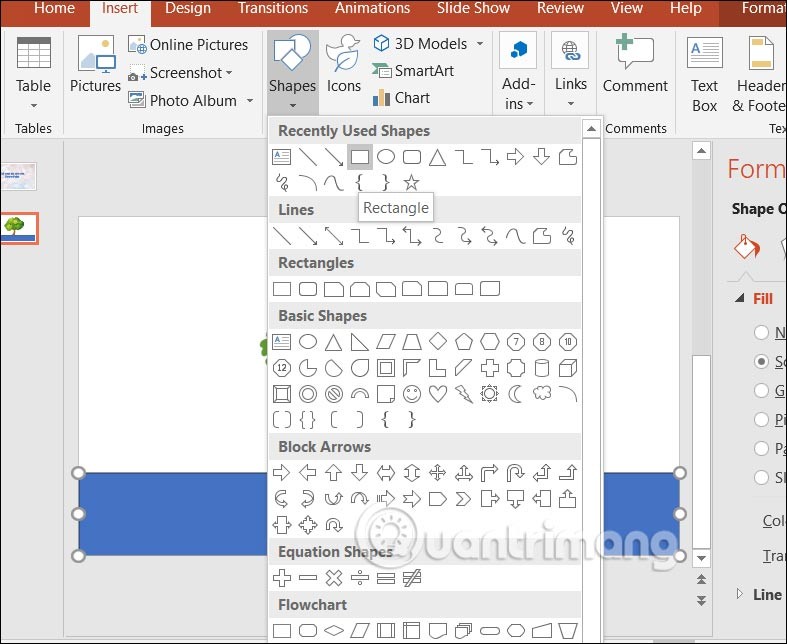787x644 pixels.
Task: Select the Gradient fill radio option
Action: pyautogui.click(x=762, y=391)
